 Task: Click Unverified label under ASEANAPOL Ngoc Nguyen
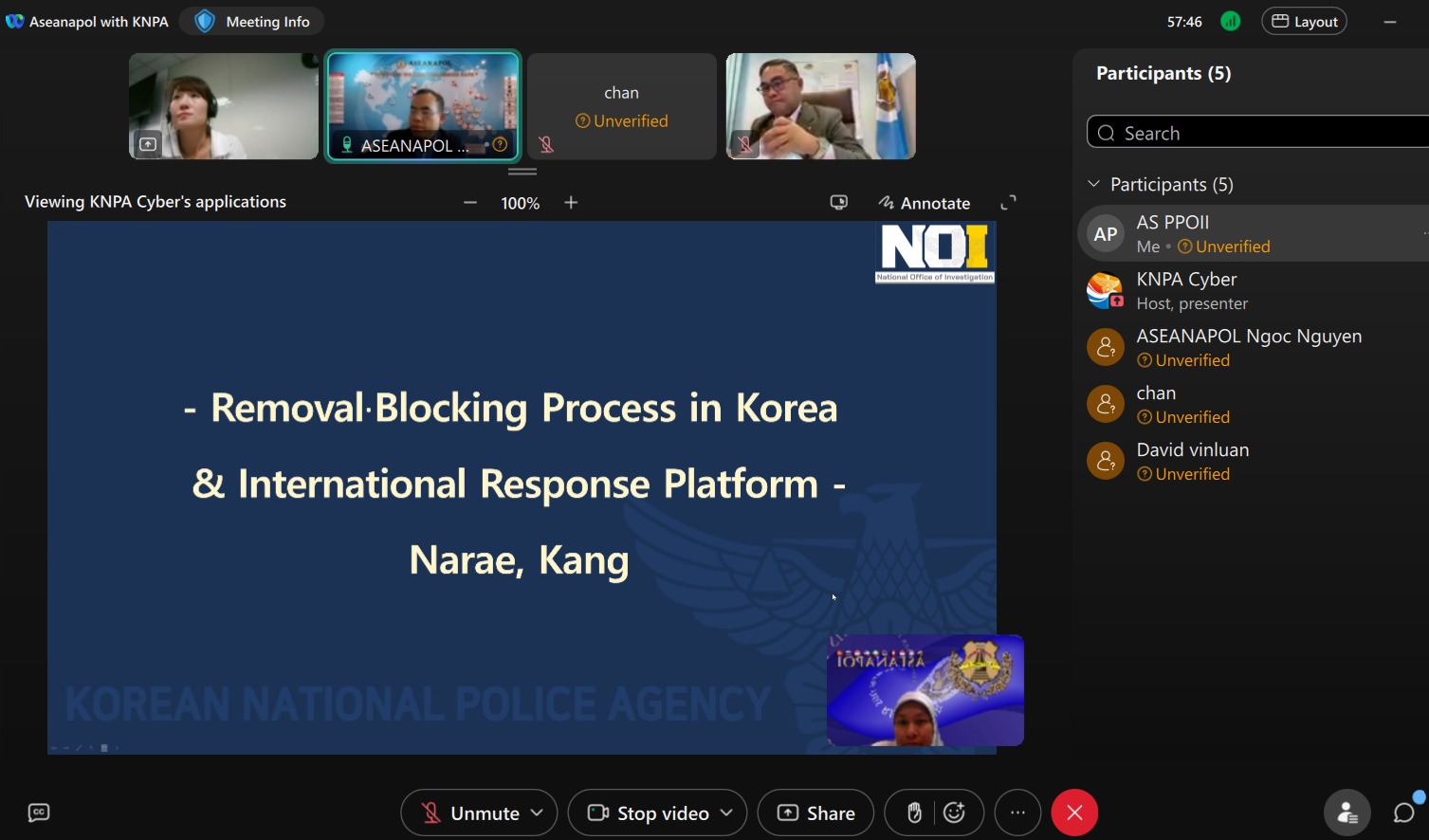(x=1183, y=360)
